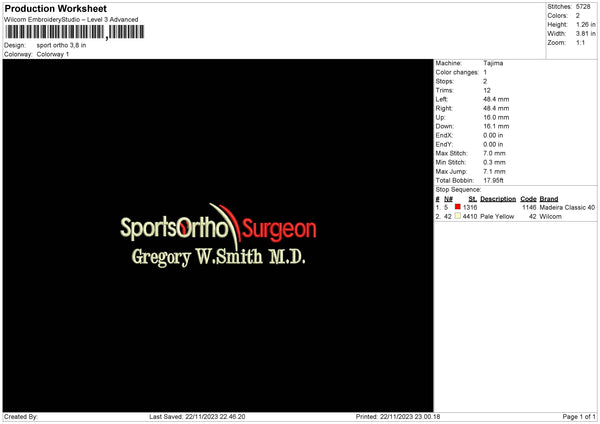Image resolution: width=600 pixels, height=424 pixels.
Task: Click the Max Stitch value 7.0 mm
Action: point(494,153)
